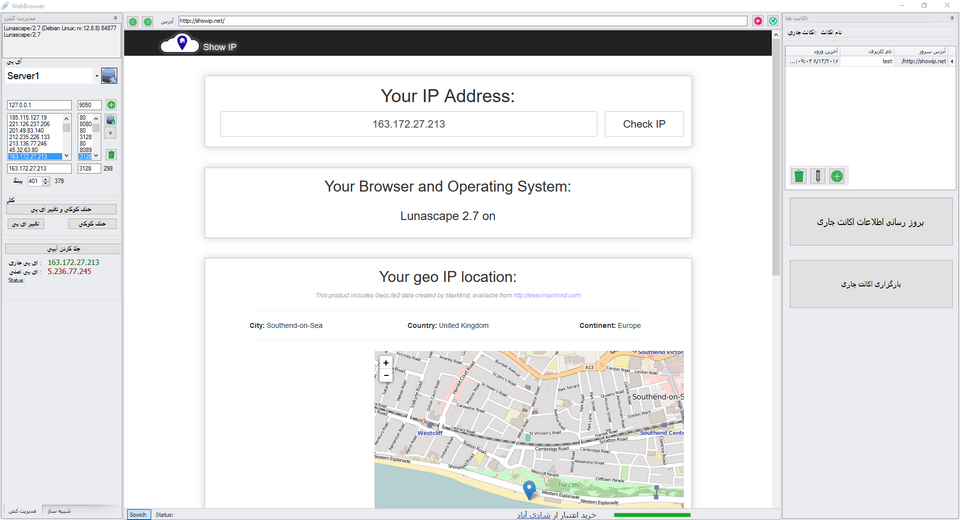Screen dimensions: 960x520
Task: Open the server database icon next to Server1
Action: pos(109,76)
